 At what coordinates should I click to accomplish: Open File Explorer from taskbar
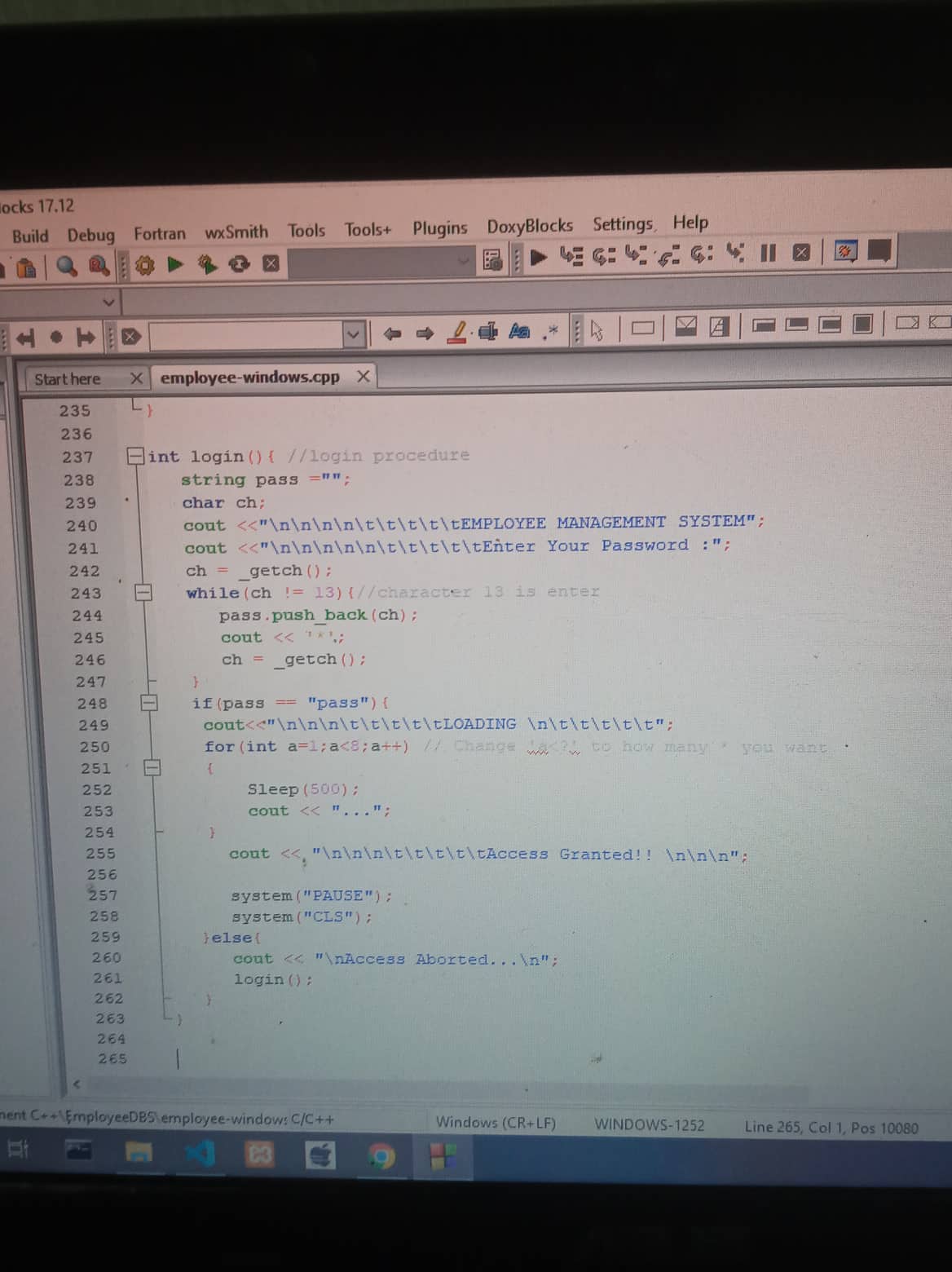tap(139, 1152)
